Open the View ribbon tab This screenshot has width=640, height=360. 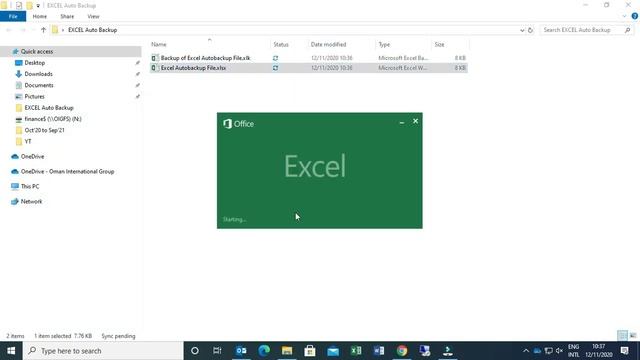pos(93,16)
